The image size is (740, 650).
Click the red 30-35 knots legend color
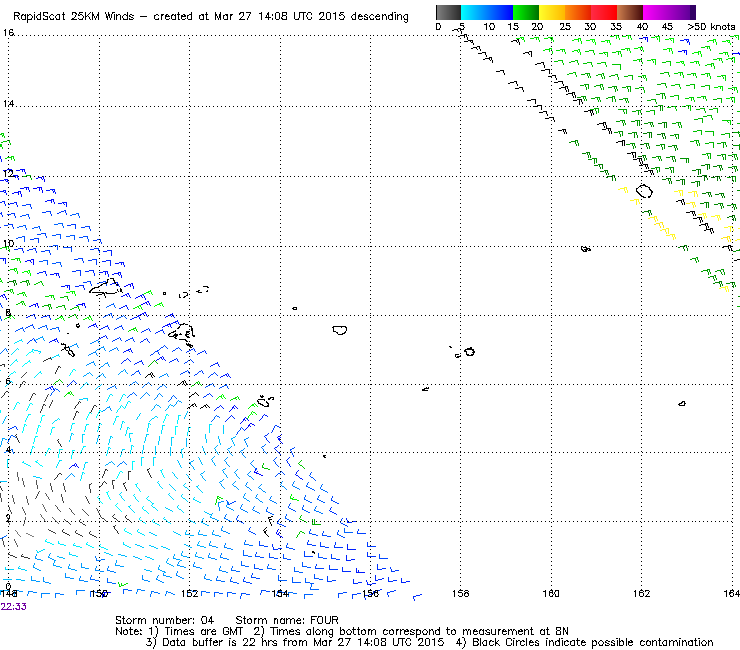coord(604,12)
